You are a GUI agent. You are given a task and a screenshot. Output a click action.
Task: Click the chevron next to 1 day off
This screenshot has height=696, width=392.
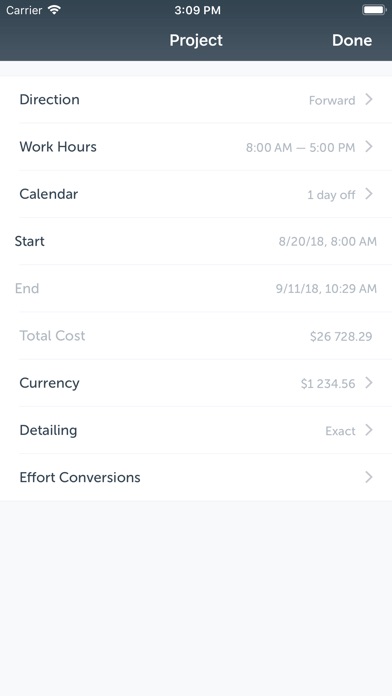click(x=368, y=194)
